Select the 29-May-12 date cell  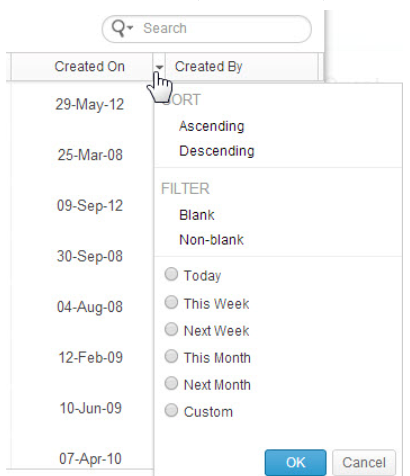pos(90,104)
